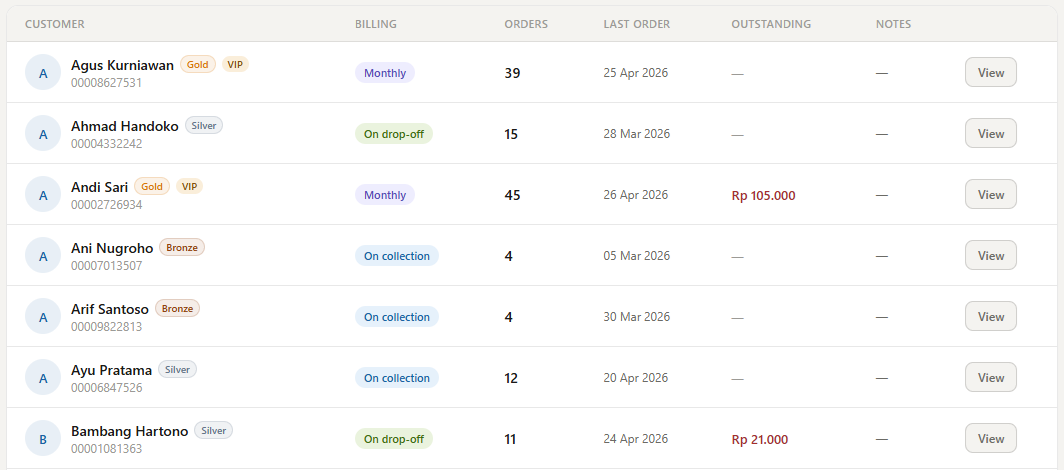The height and width of the screenshot is (470, 1064).
Task: Select customer name Bambang Hartono
Action: click(130, 431)
